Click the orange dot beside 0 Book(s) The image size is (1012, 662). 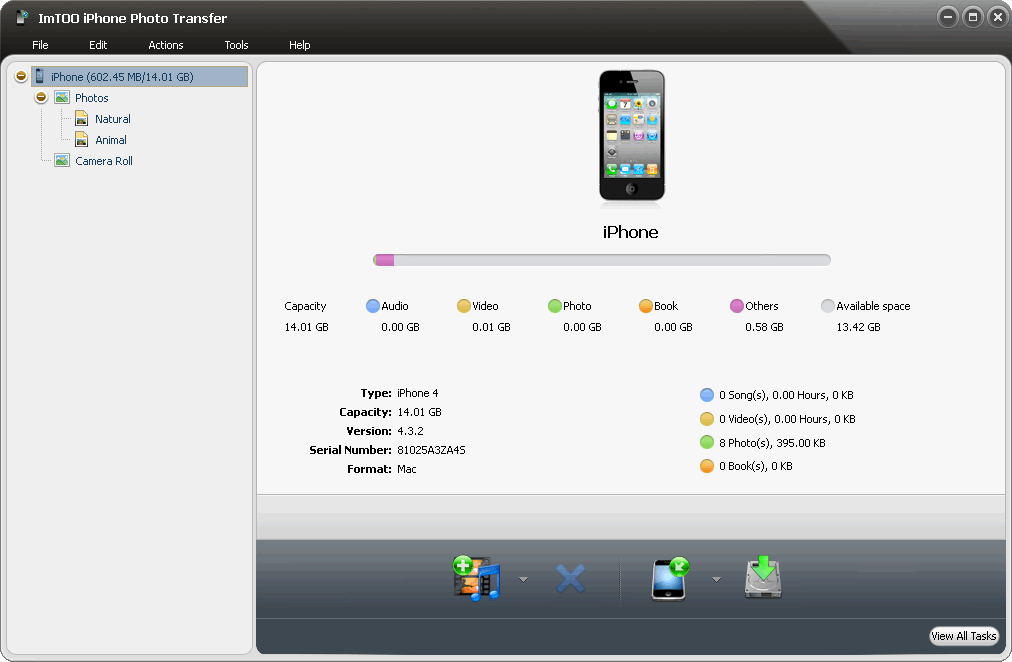pos(707,466)
